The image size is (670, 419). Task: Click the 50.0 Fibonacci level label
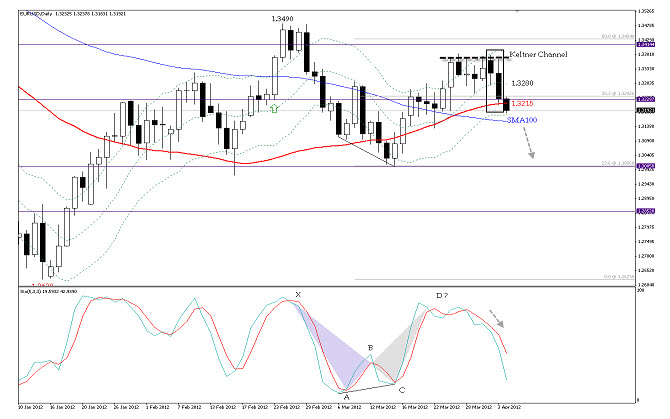[x=617, y=36]
